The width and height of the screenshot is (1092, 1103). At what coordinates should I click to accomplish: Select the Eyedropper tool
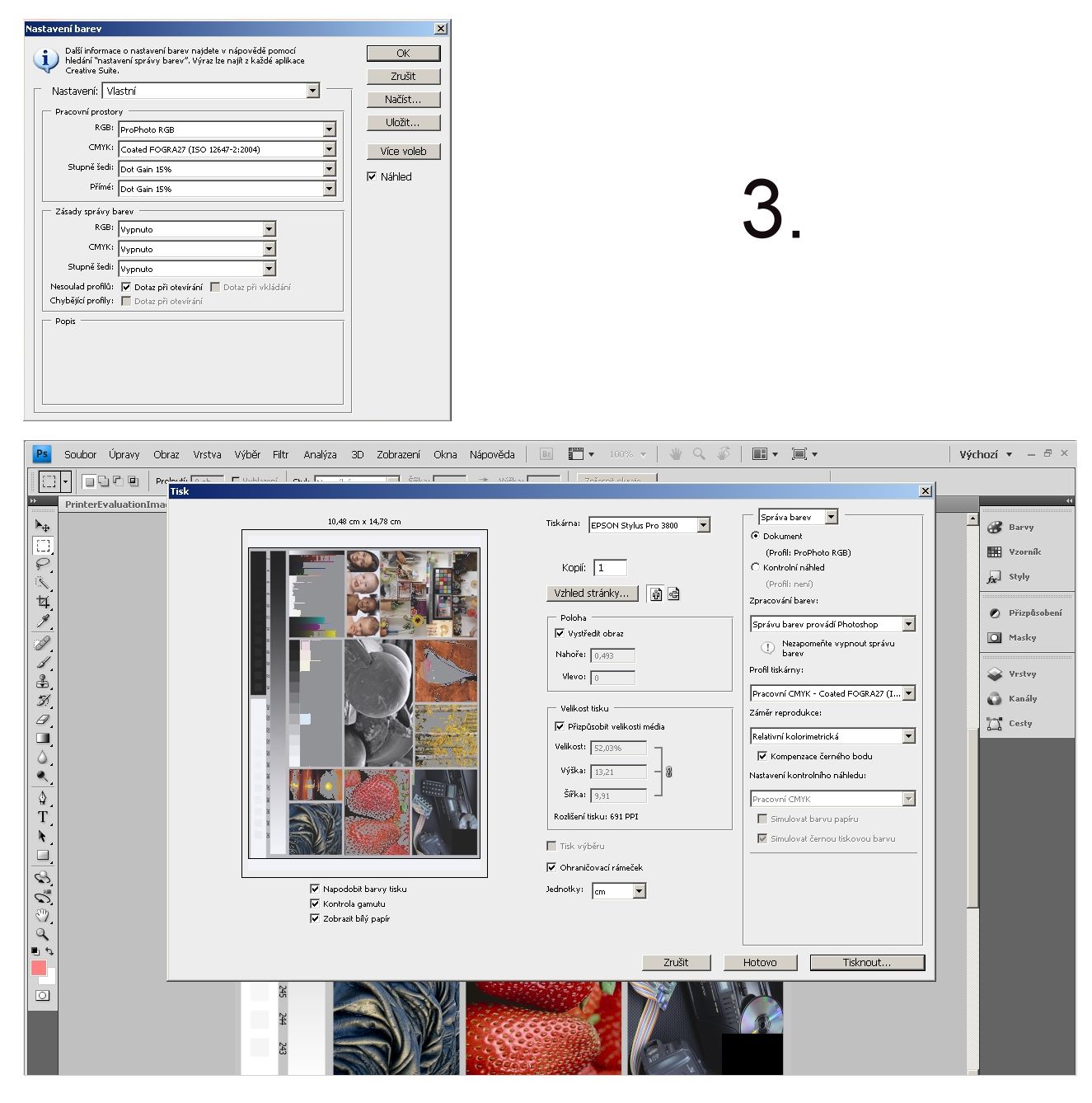click(x=43, y=622)
